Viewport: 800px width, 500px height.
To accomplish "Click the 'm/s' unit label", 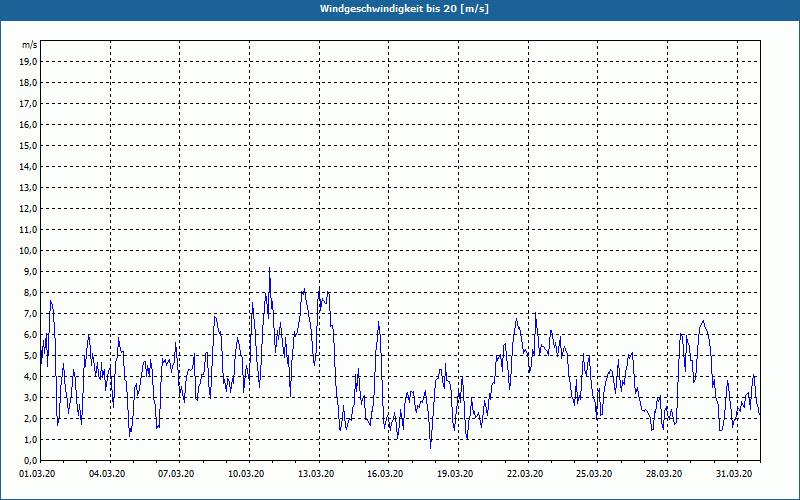I will 29,45.
